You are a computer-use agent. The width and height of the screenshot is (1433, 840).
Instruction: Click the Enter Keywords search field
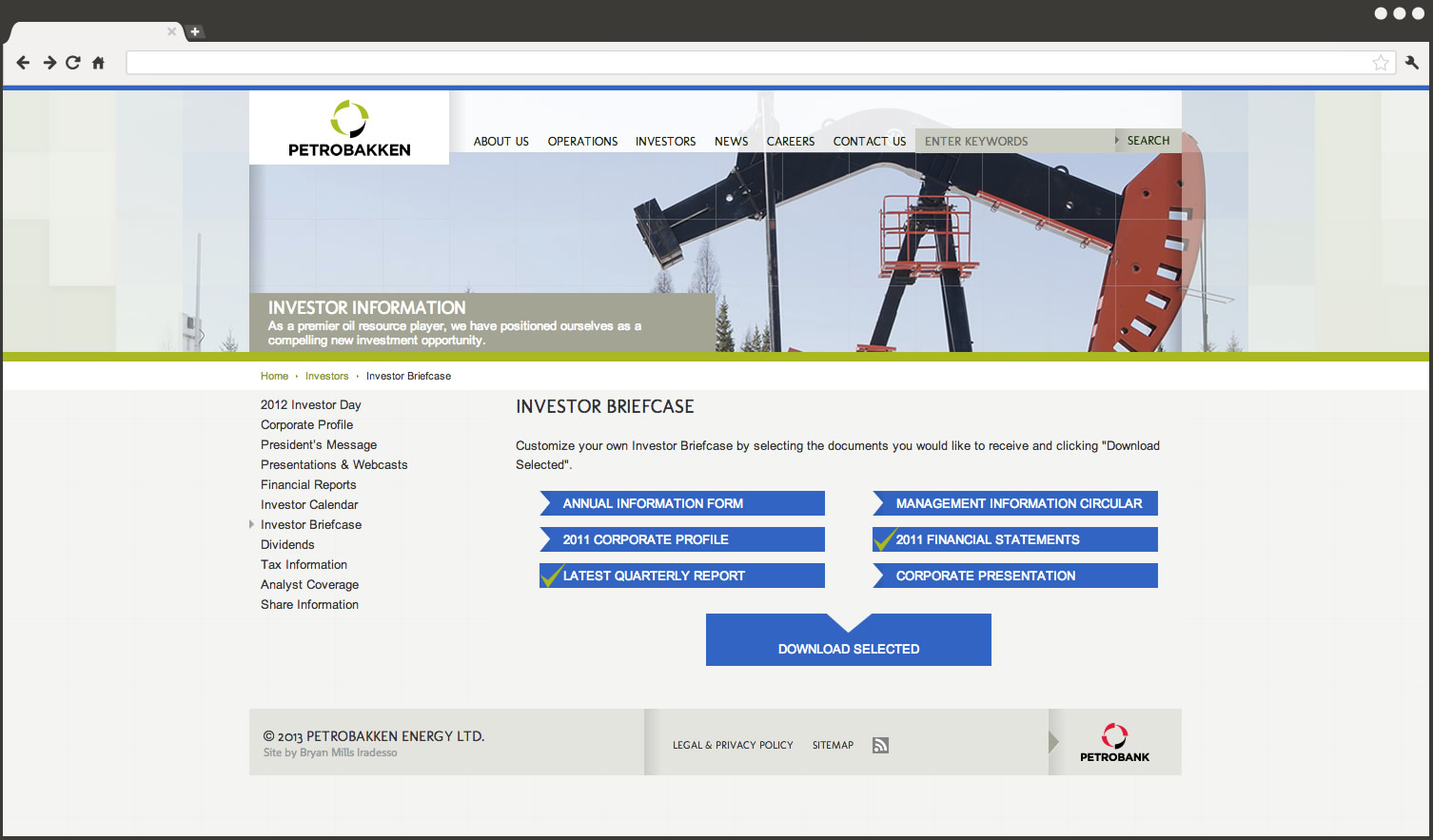(1013, 141)
